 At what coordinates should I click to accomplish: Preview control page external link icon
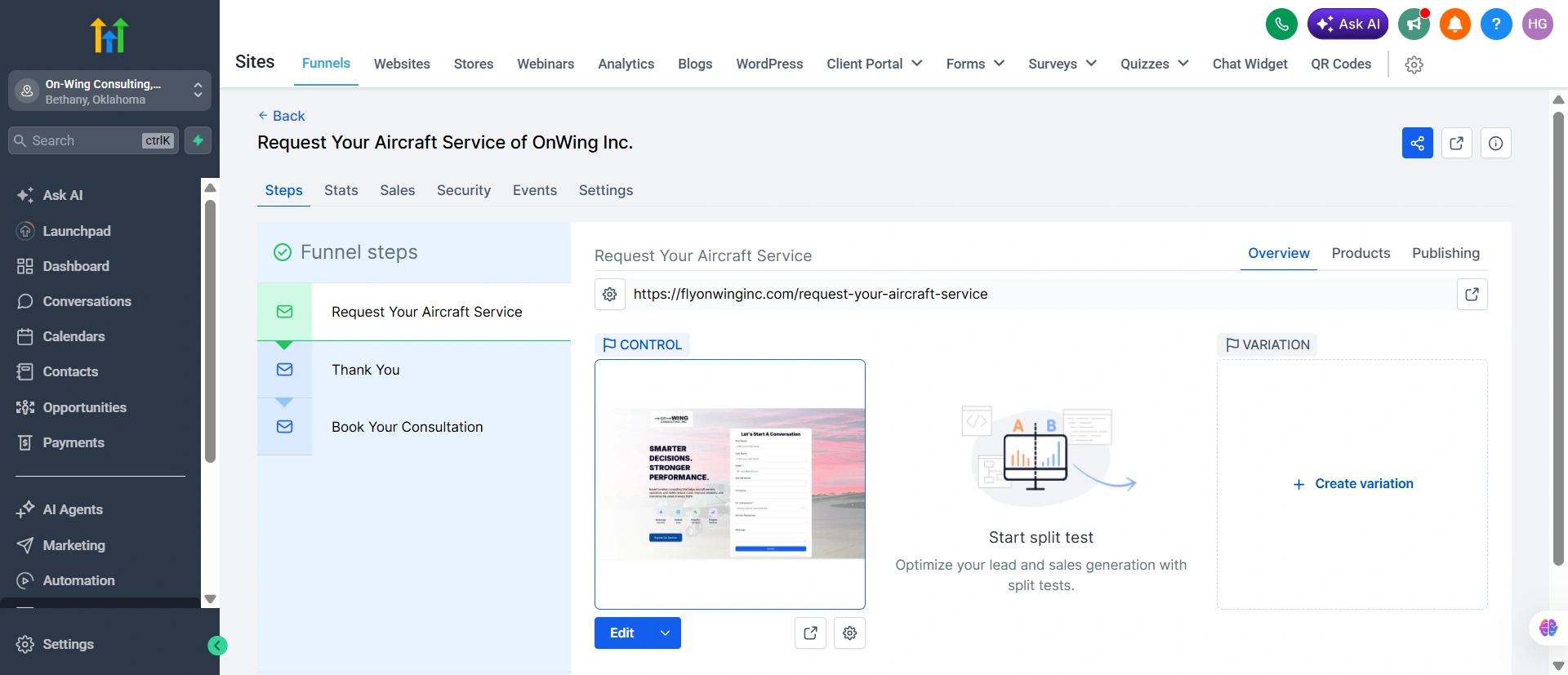tap(810, 633)
